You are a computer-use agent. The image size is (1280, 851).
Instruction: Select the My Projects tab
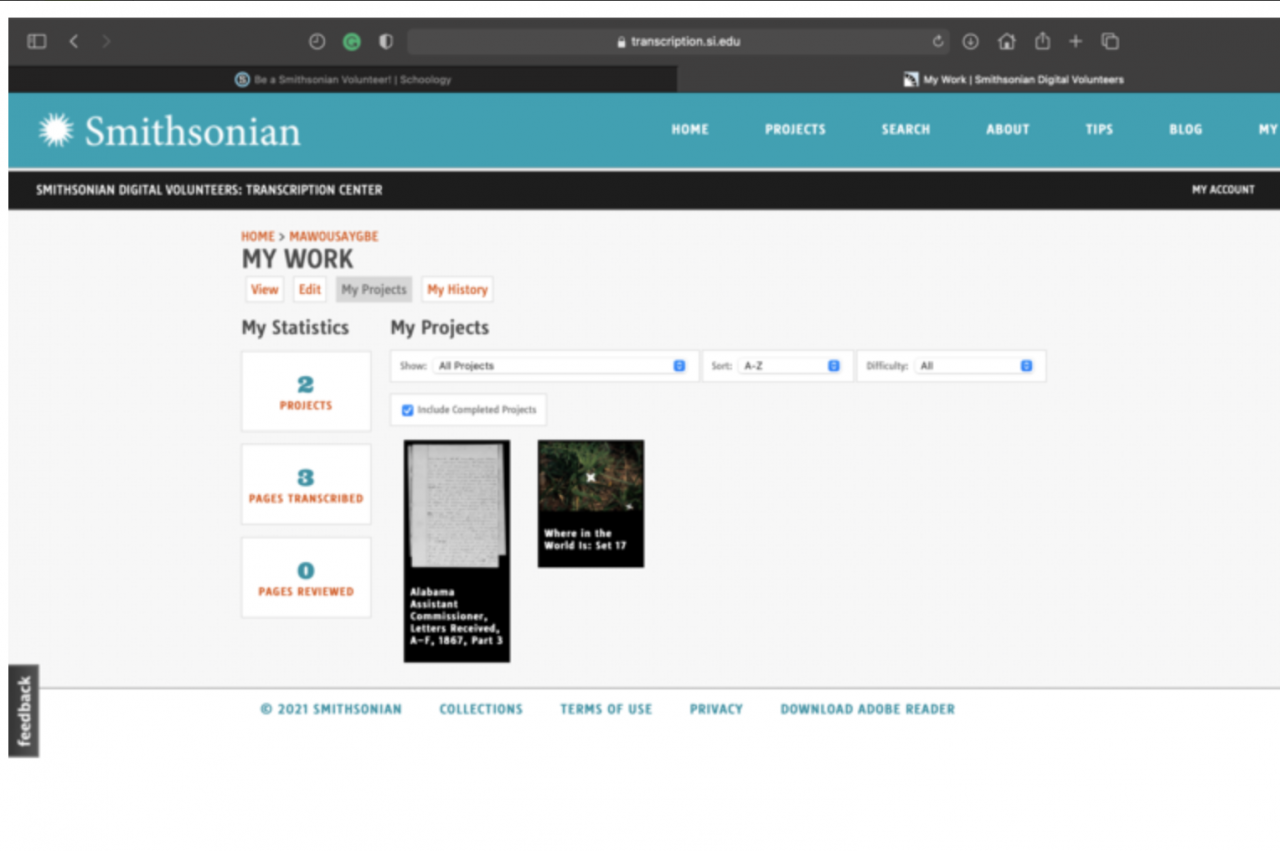click(374, 289)
